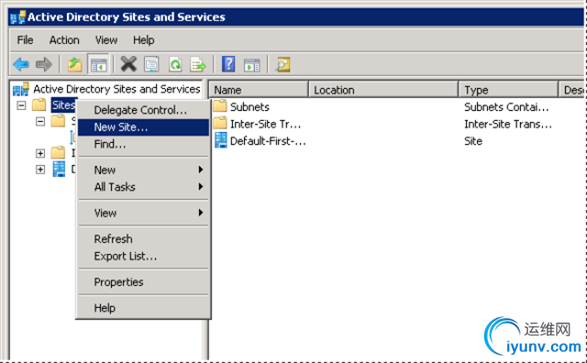Click the Properties sheet toolbar icon
Screen dimensions: 587x363
[152, 64]
